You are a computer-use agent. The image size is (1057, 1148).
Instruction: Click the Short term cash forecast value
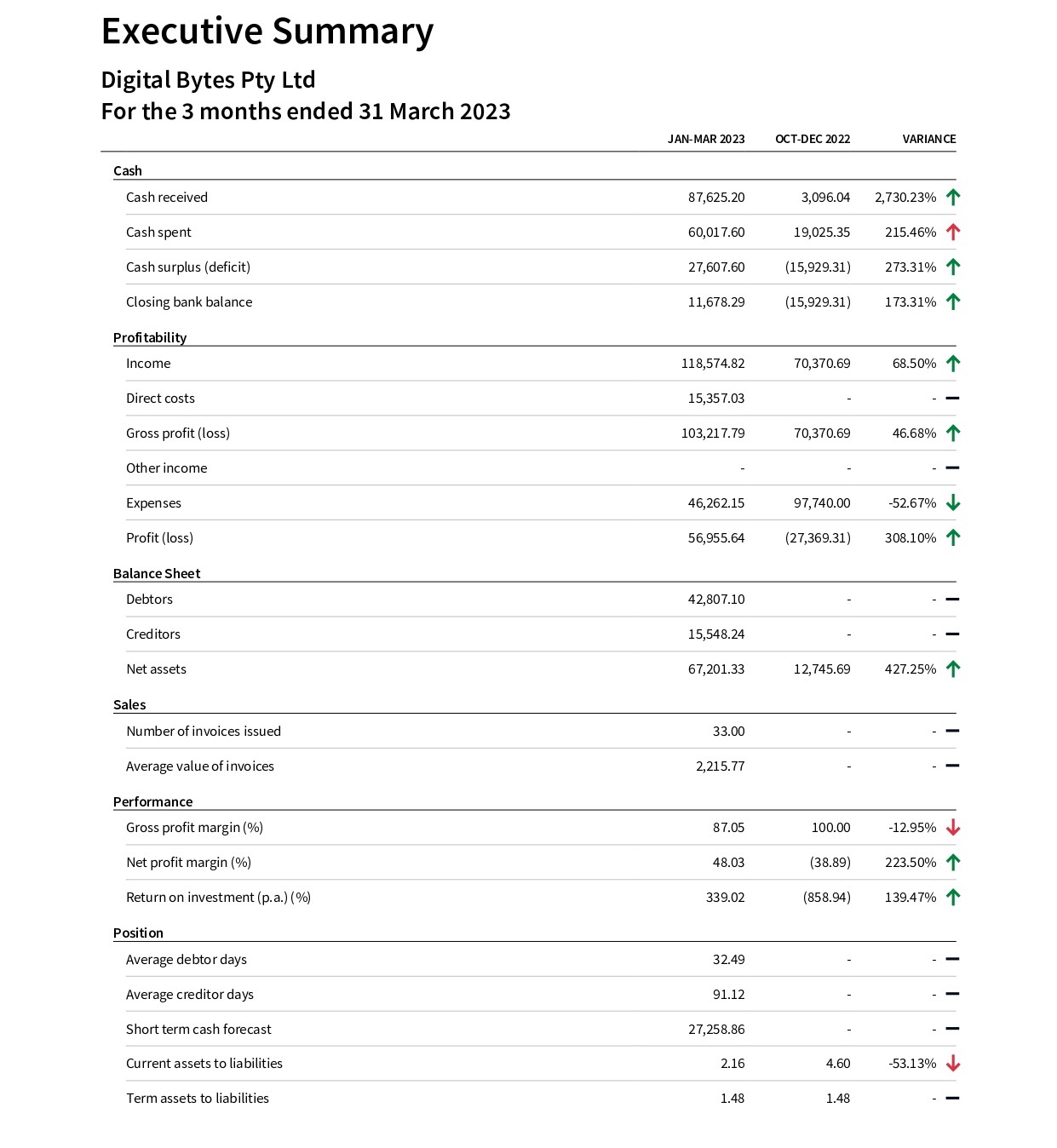(715, 1029)
